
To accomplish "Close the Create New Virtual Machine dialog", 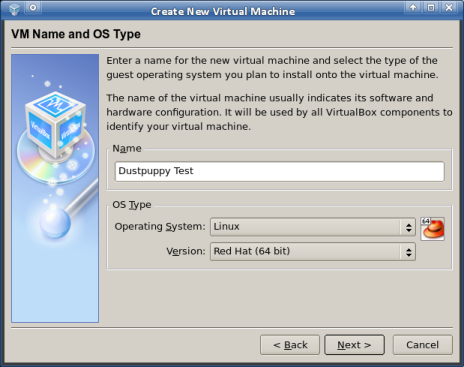I will point(449,8).
